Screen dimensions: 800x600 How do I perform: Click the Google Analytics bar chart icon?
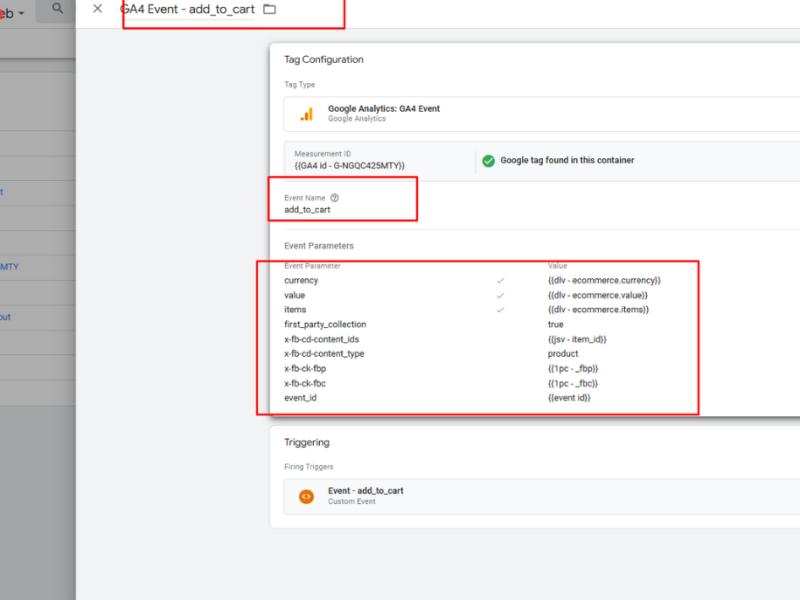307,114
